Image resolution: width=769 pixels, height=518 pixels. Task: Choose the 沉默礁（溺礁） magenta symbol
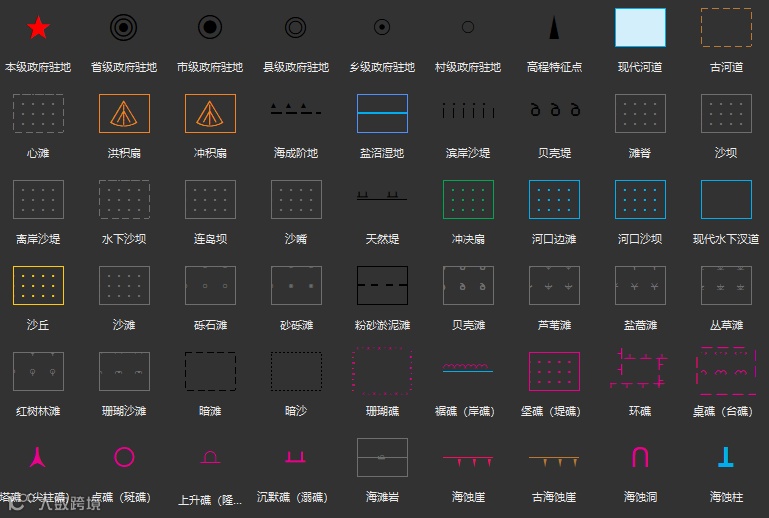pyautogui.click(x=296, y=458)
